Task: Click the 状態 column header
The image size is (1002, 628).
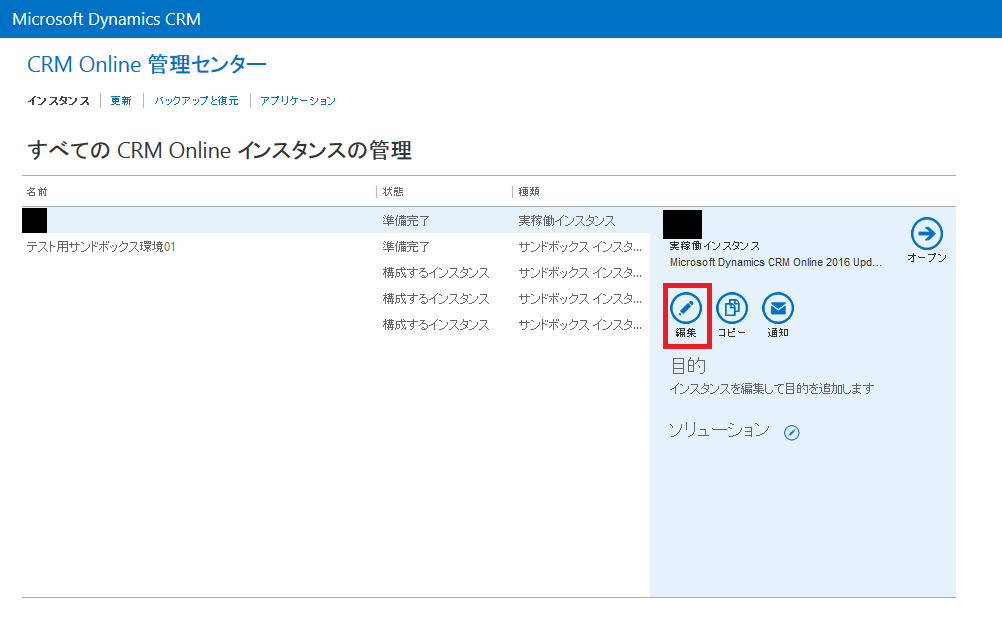Action: 393,192
